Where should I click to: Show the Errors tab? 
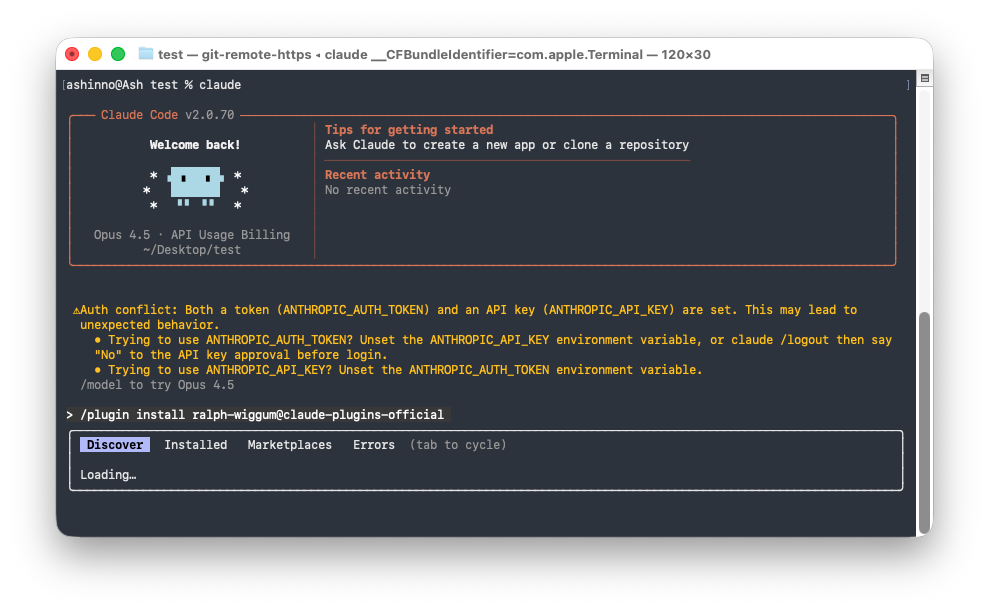(373, 445)
